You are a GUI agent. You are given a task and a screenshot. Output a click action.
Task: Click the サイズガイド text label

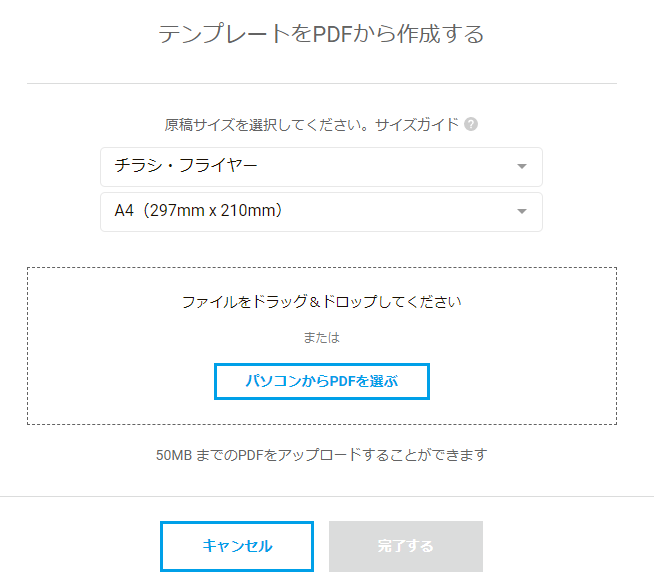click(417, 125)
